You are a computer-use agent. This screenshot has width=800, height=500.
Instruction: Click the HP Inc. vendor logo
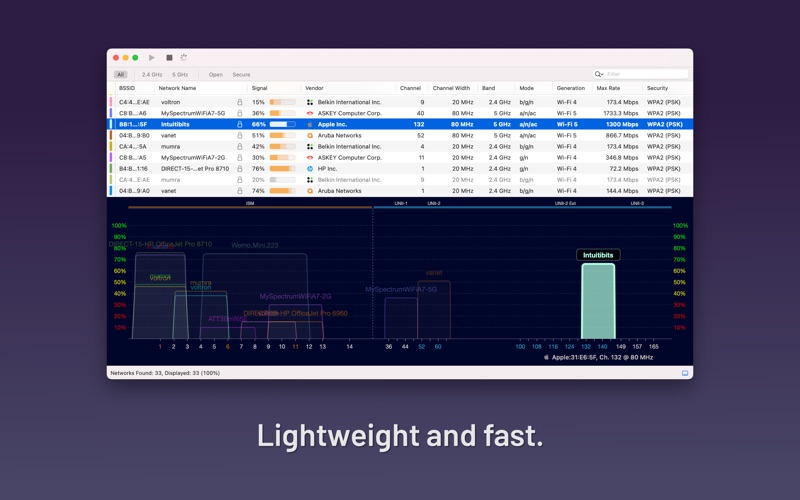pos(310,169)
